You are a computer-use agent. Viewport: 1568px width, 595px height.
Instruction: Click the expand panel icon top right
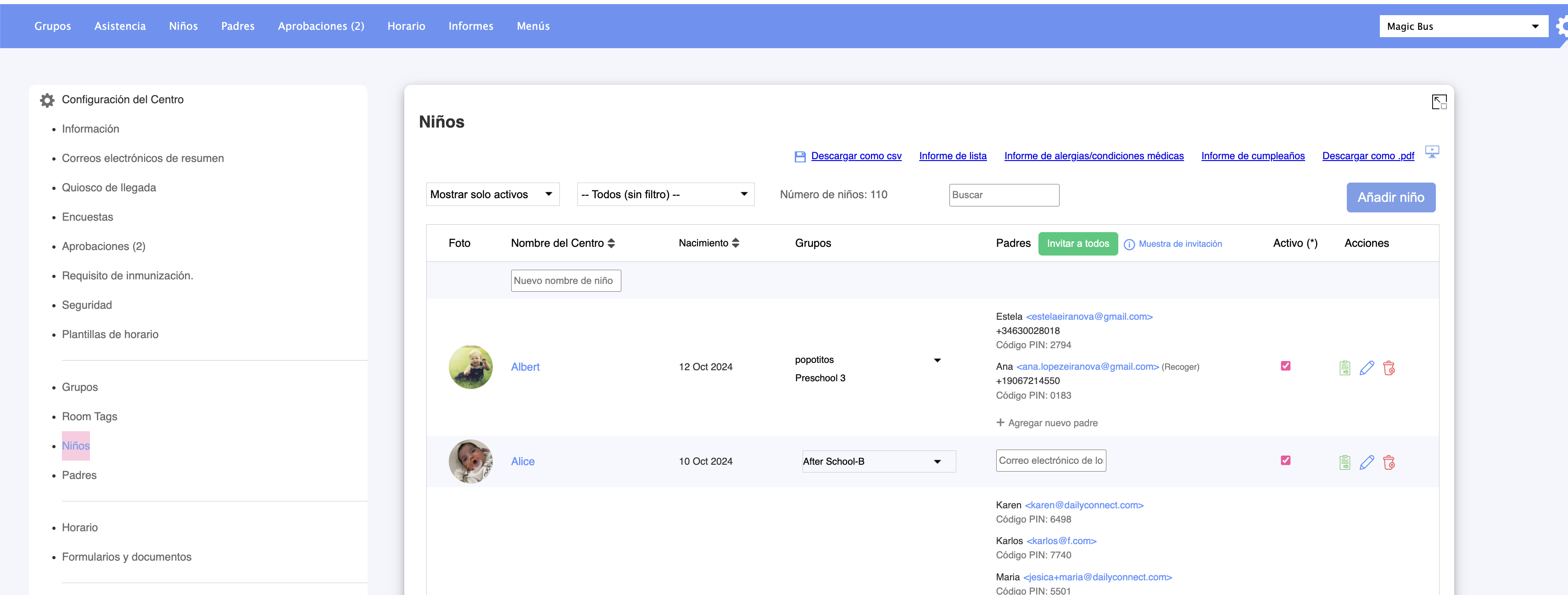1439,101
